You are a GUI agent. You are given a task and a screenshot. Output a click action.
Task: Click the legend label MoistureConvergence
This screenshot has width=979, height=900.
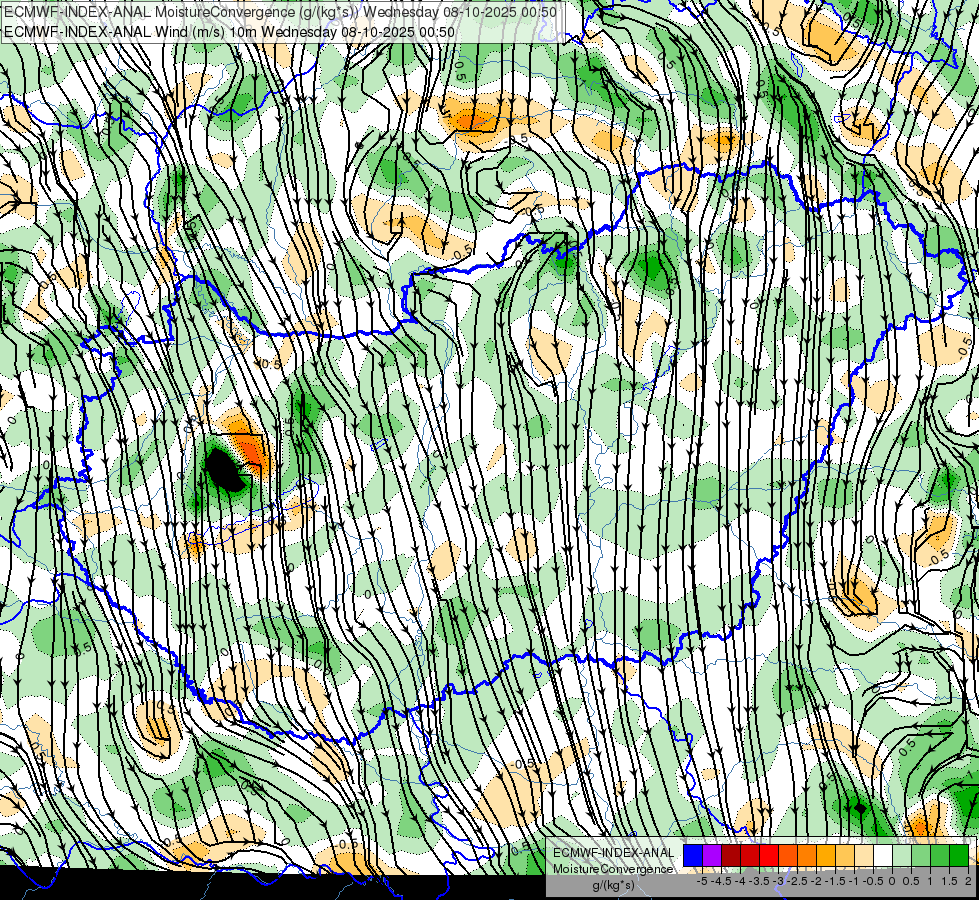[x=613, y=869]
